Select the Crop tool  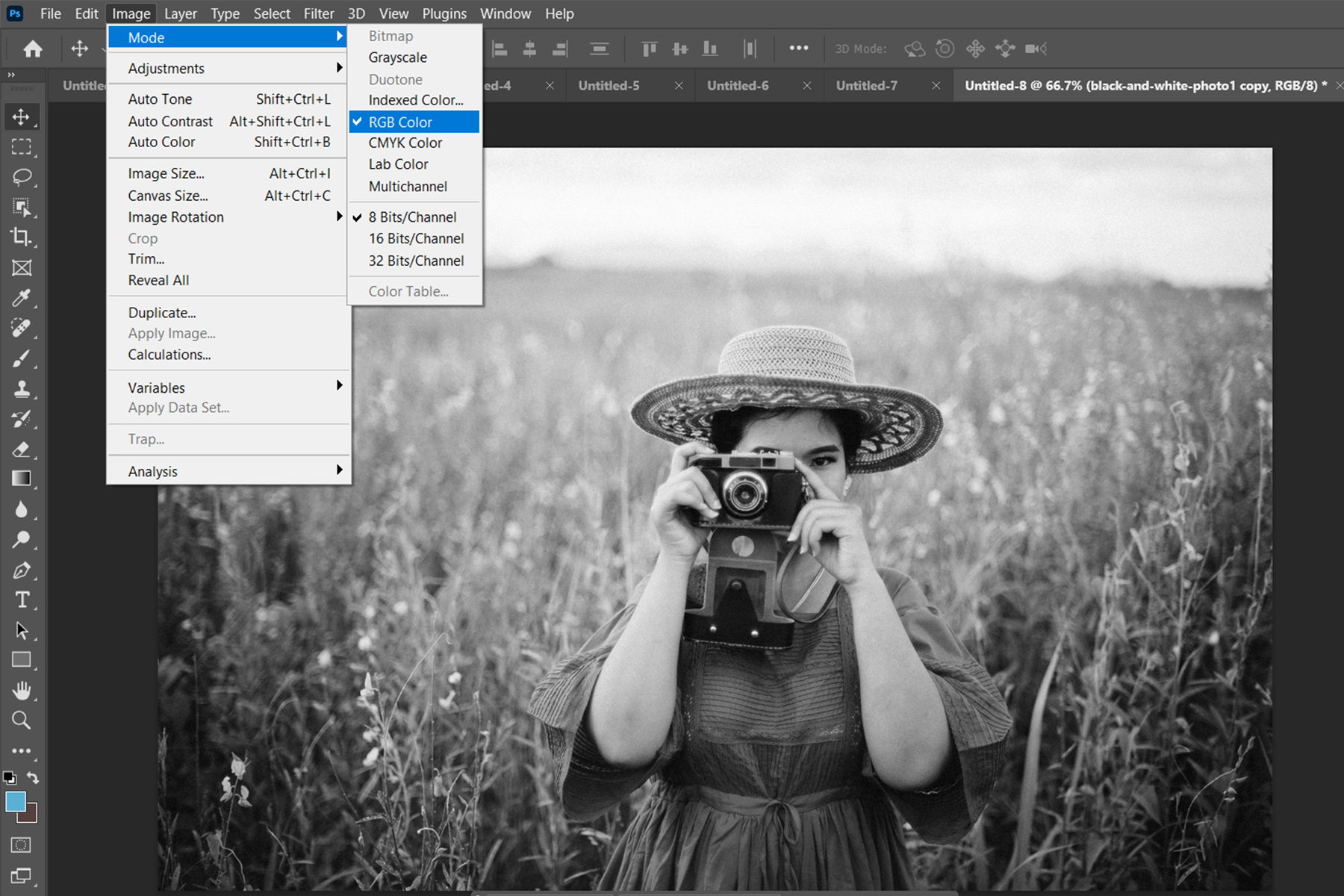pyautogui.click(x=21, y=237)
